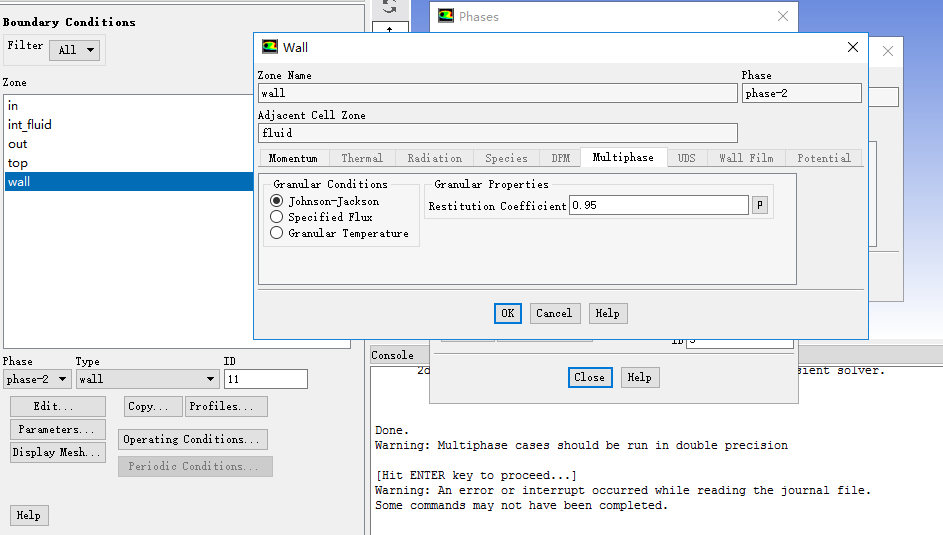The width and height of the screenshot is (943, 535).
Task: Select the 'top' zone in list
Action: [18, 163]
